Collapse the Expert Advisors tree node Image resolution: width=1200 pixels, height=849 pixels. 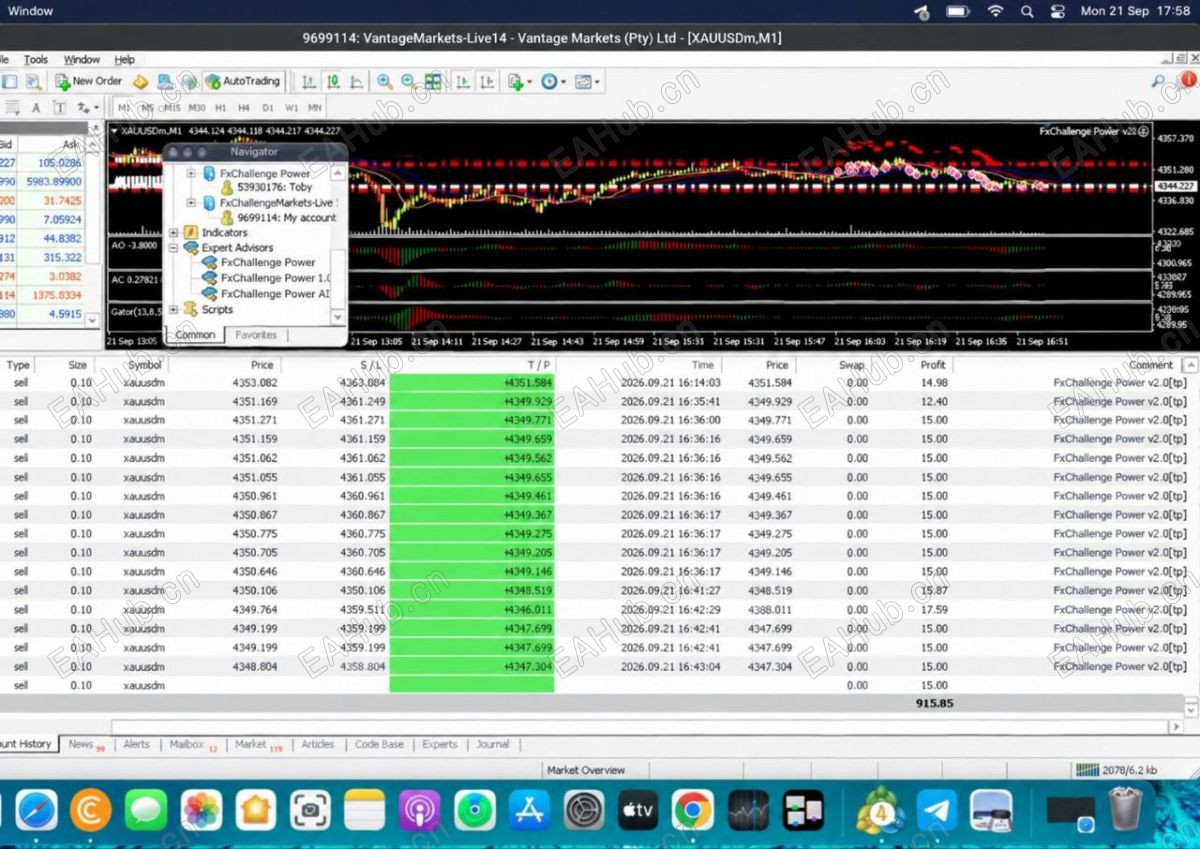pyautogui.click(x=174, y=247)
